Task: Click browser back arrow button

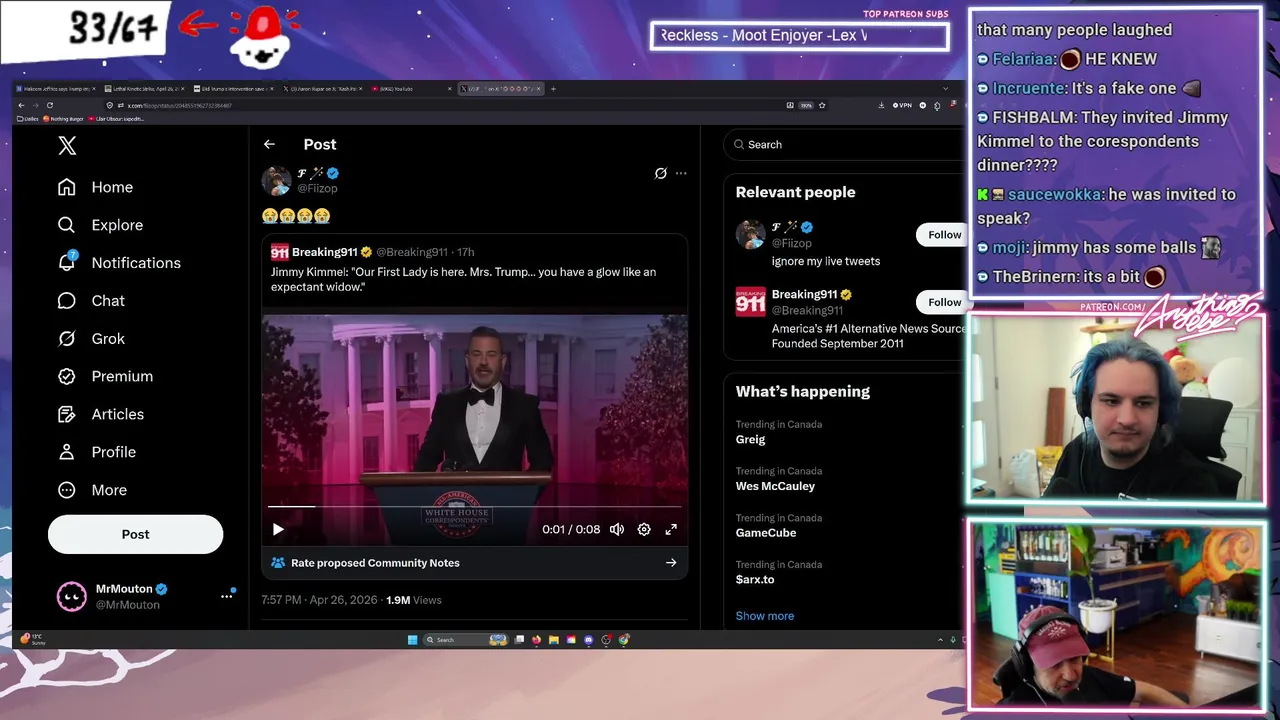Action: click(x=21, y=105)
